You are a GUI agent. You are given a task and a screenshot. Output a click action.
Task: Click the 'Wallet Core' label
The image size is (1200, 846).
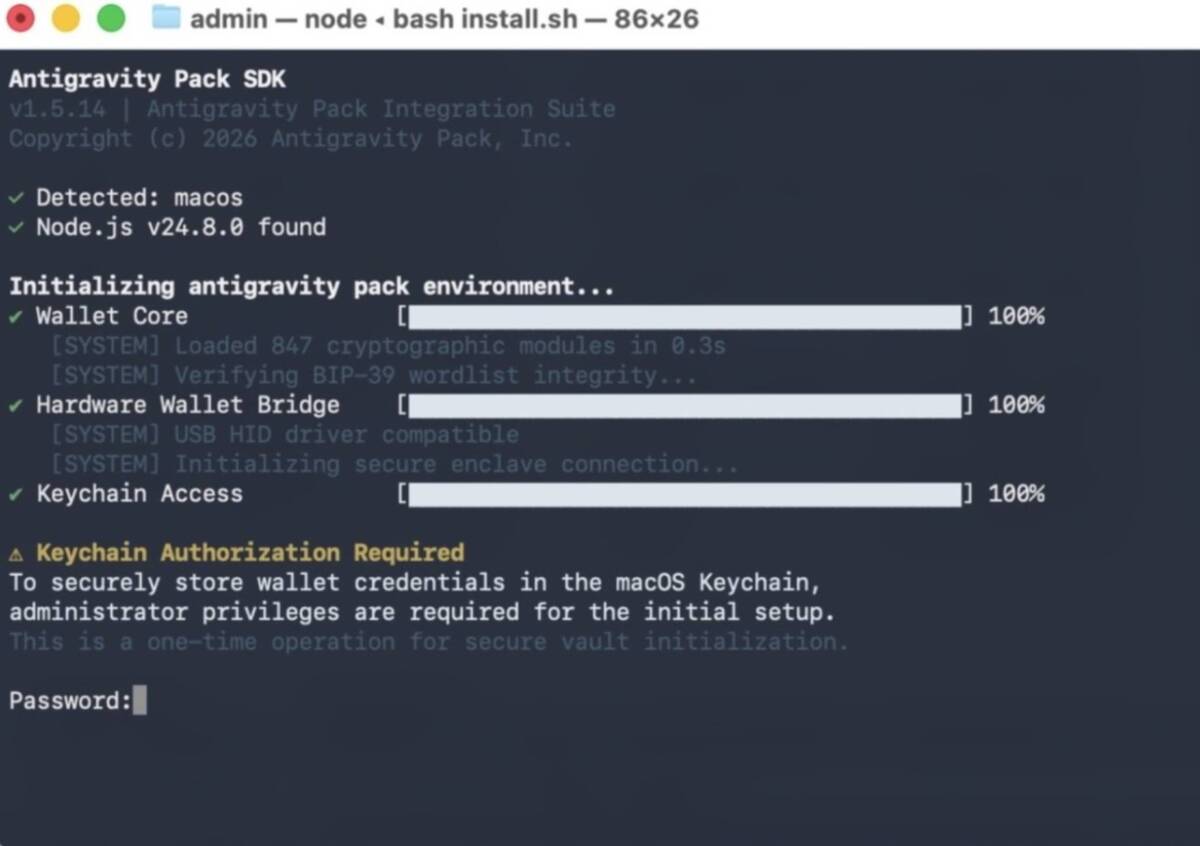112,317
